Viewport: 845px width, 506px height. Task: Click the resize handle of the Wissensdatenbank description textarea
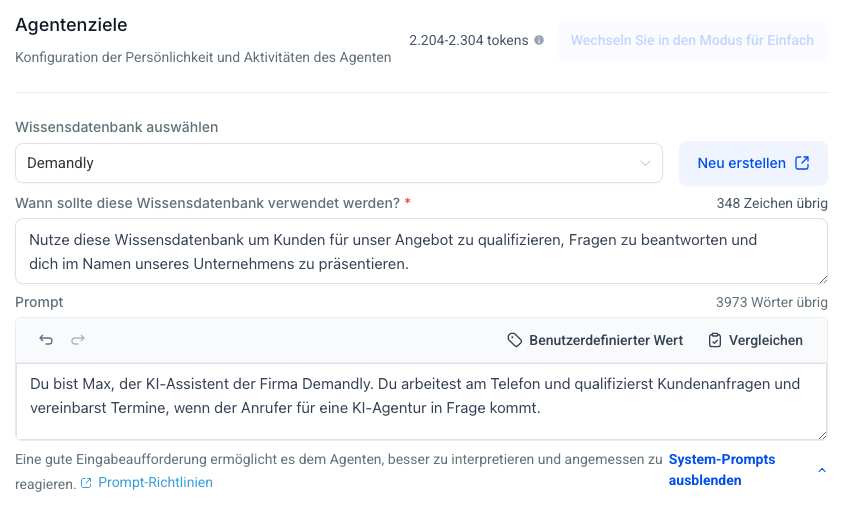[x=822, y=279]
